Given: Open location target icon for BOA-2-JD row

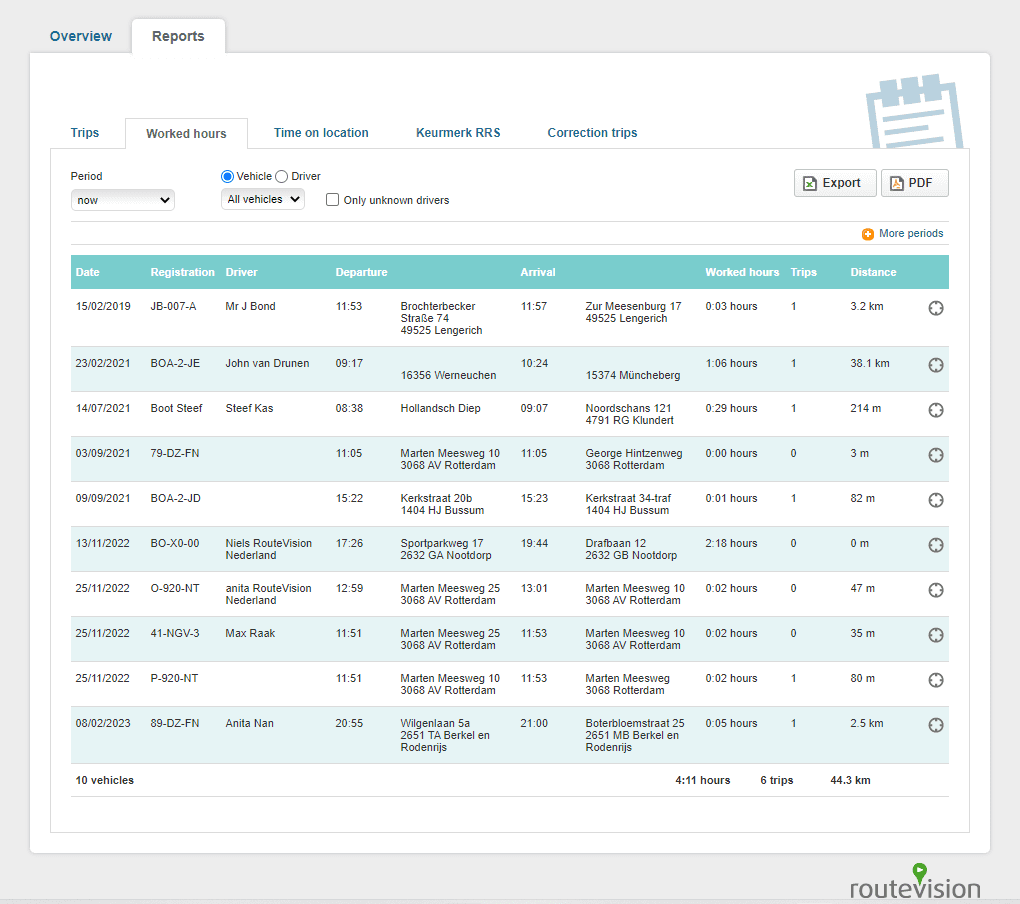Looking at the screenshot, I should [935, 499].
